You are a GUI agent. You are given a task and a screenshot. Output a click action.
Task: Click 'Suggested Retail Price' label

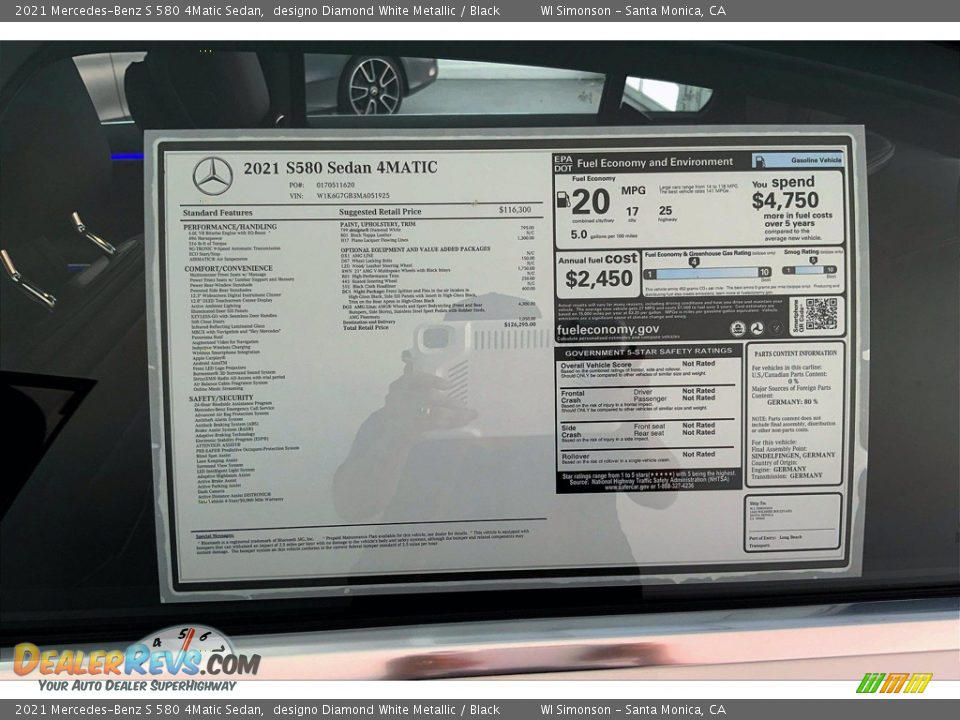coord(380,212)
